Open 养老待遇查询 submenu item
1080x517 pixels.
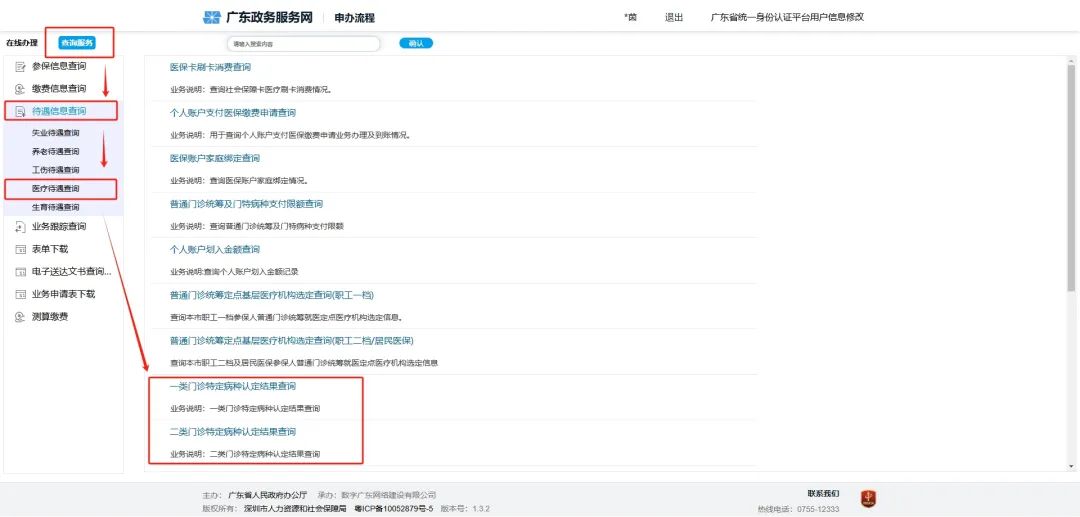55,151
